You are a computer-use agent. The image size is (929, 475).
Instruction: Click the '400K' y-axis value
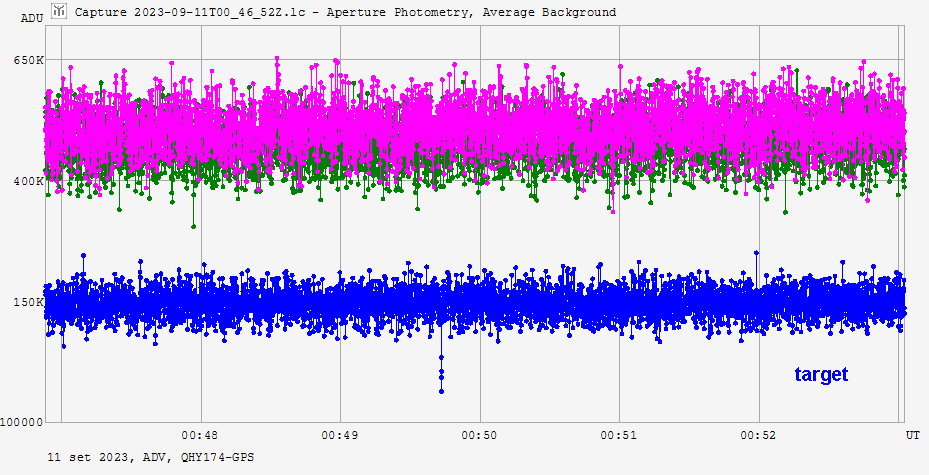[x=29, y=181]
